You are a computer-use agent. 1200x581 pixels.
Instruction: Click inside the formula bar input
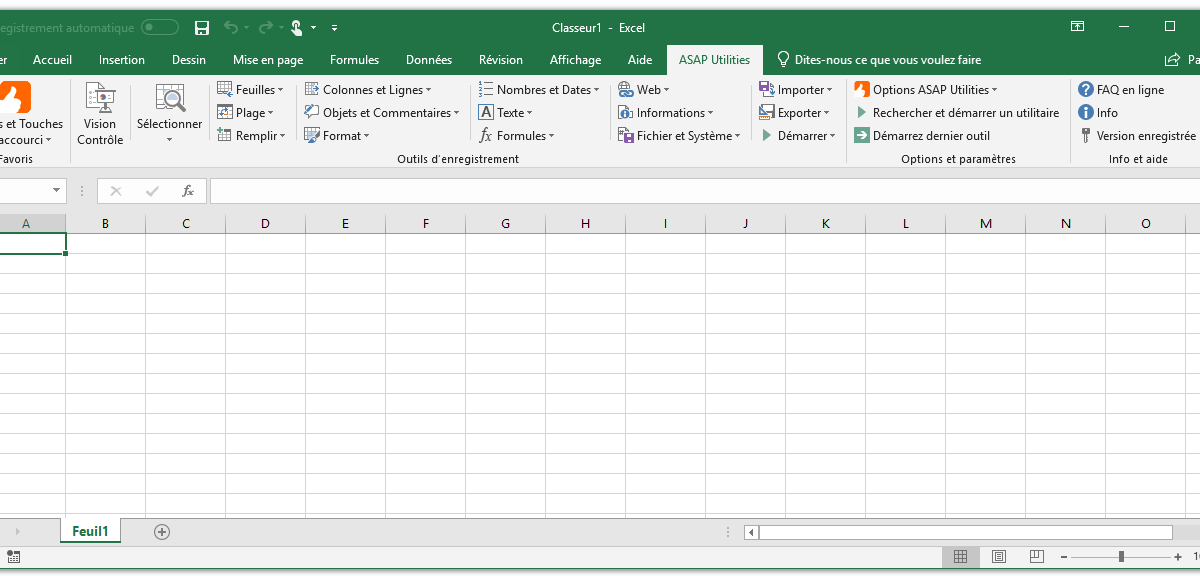point(700,191)
